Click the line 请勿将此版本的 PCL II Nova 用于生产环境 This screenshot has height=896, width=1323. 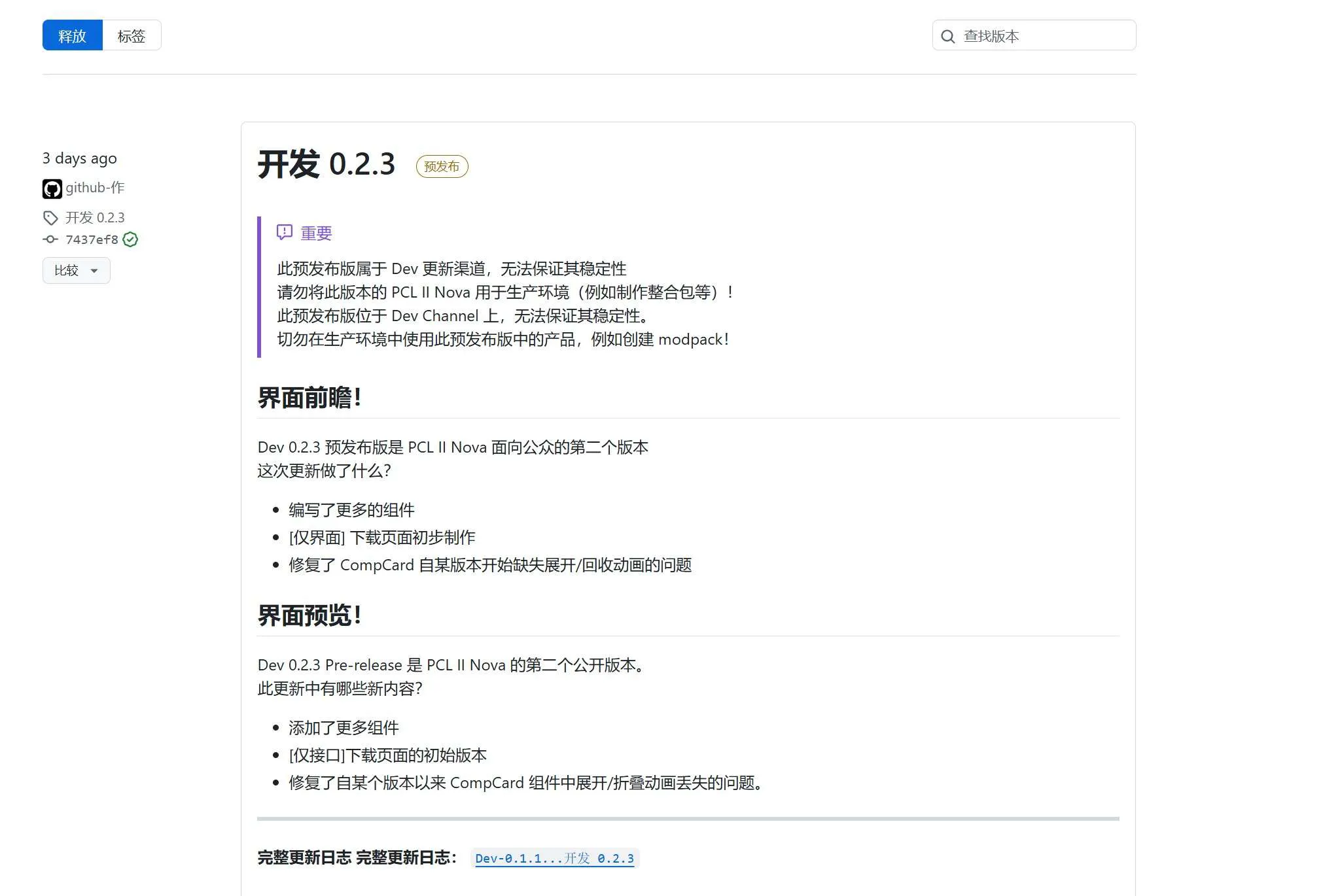pos(506,292)
